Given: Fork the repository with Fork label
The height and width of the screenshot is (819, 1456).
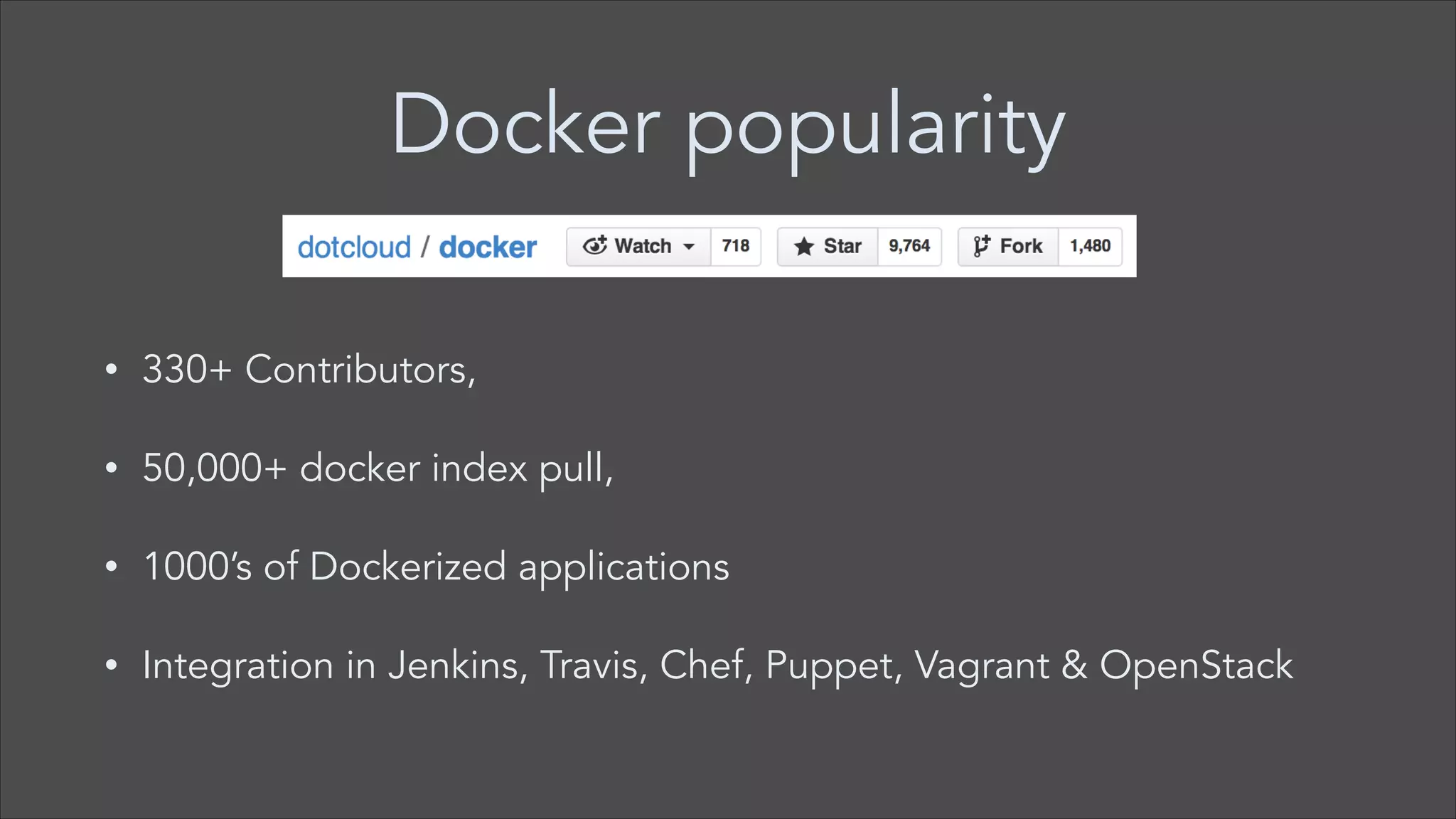Looking at the screenshot, I should click(1021, 246).
